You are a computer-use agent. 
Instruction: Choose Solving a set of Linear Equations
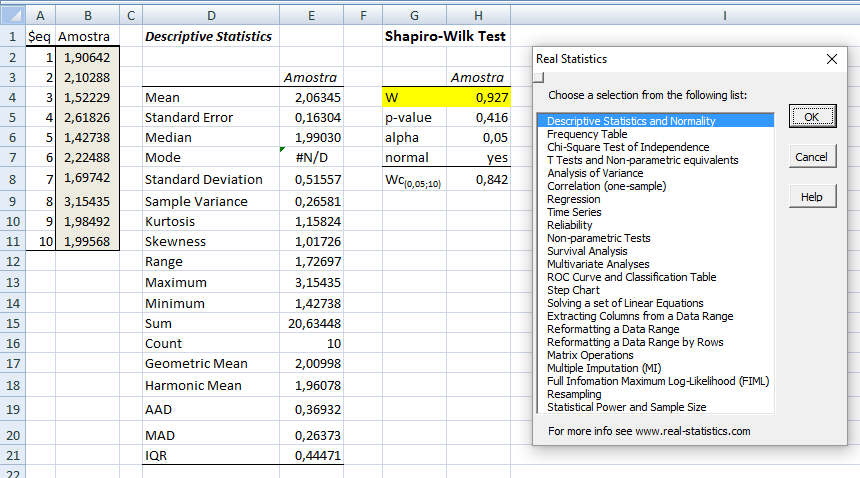point(655,304)
